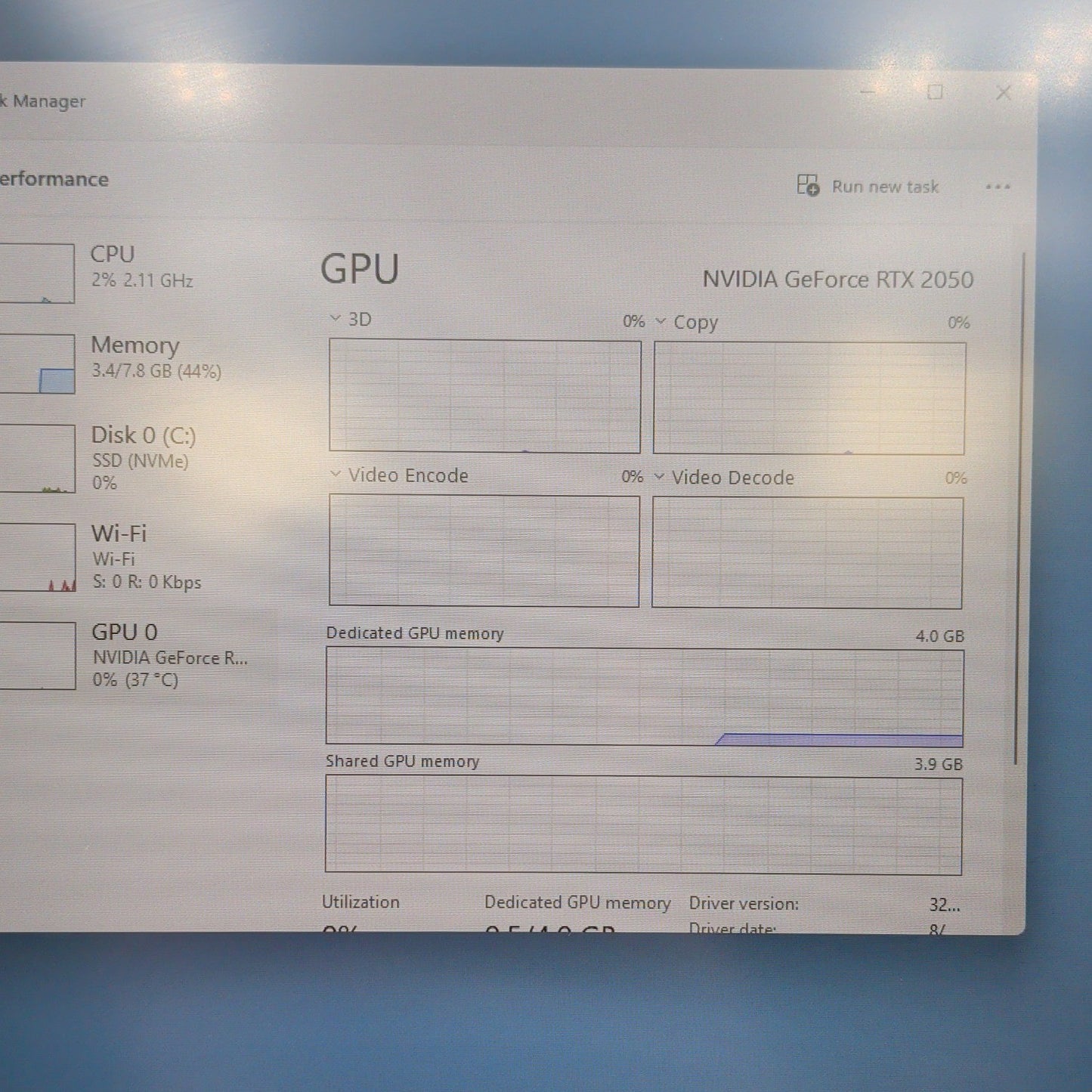The image size is (1092, 1092).
Task: Click the 4.0 GB dedicated memory value
Action: point(939,636)
